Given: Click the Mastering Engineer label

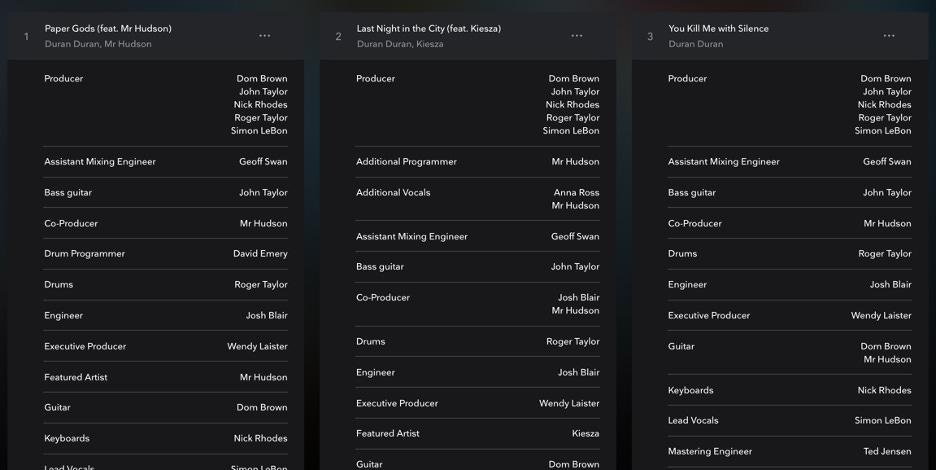Looking at the screenshot, I should [710, 451].
